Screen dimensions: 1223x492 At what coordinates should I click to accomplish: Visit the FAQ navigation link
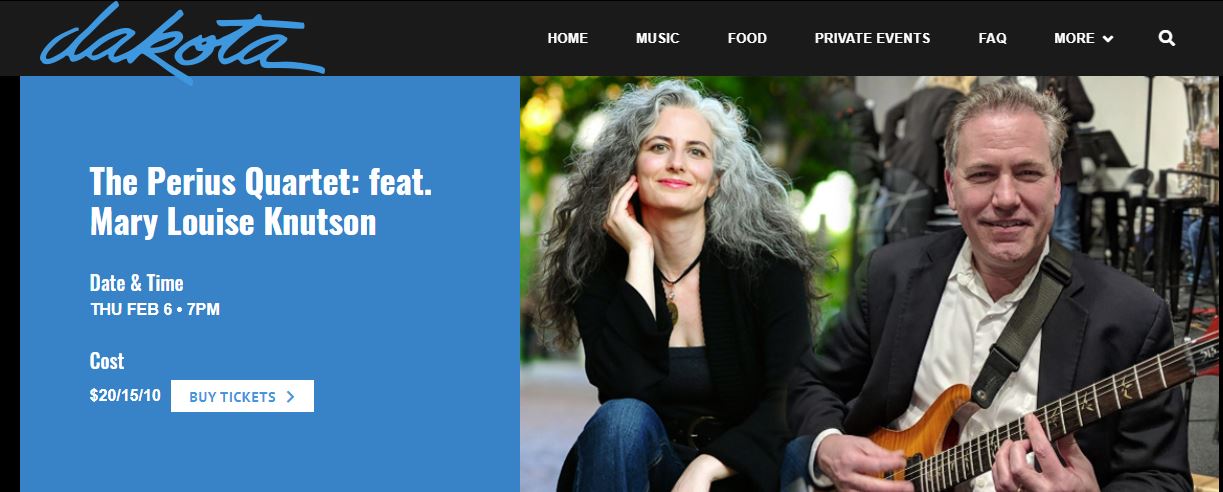click(x=992, y=38)
